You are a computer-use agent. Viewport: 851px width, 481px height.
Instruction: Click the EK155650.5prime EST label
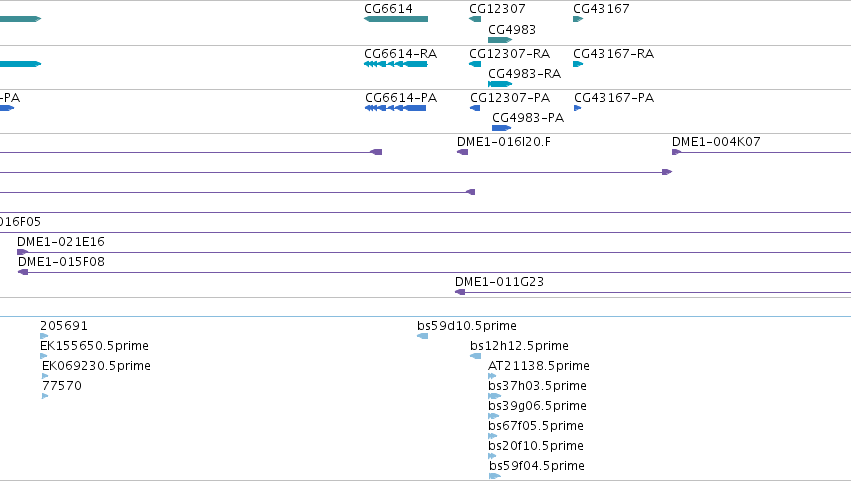[94, 346]
